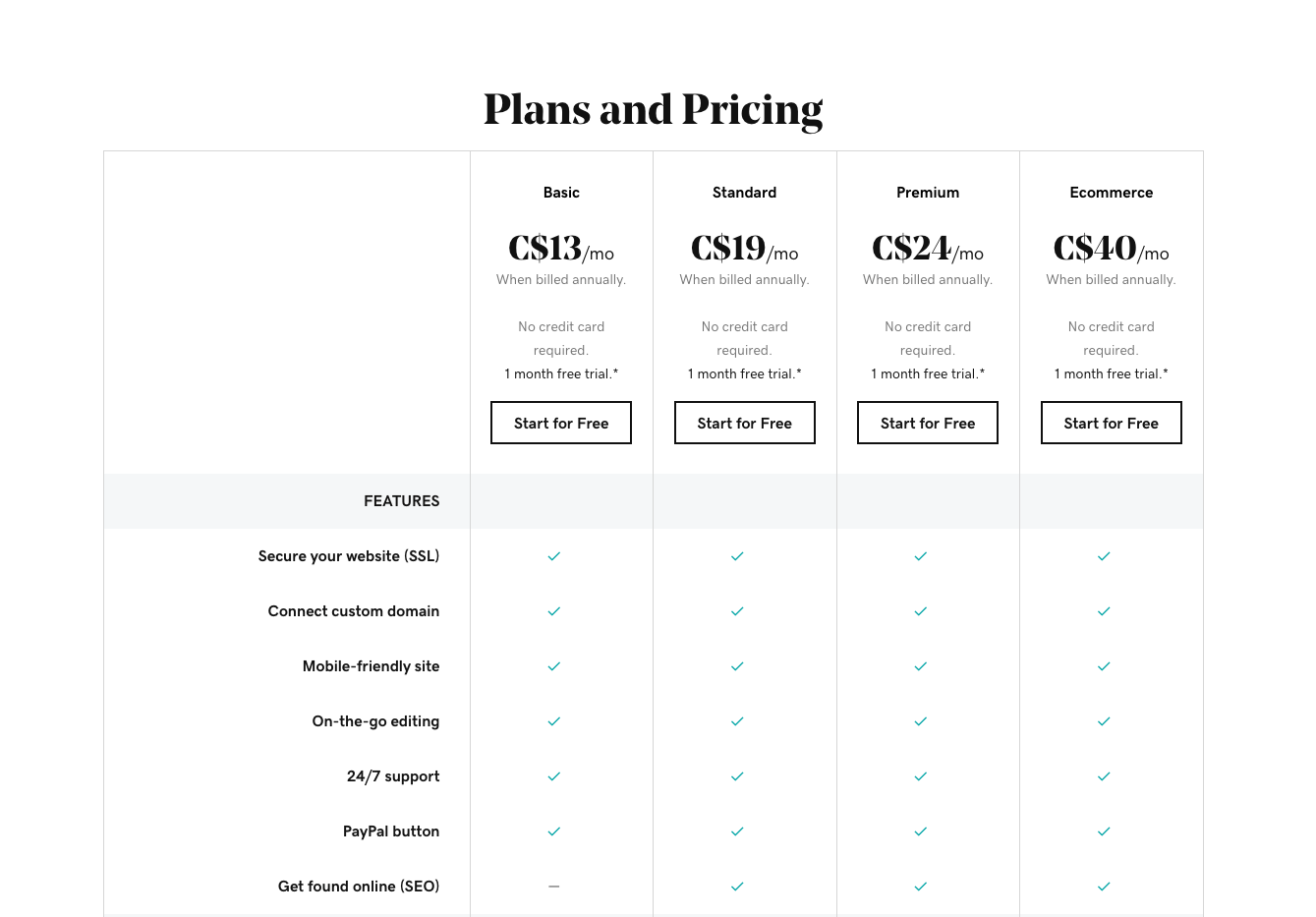Click the SSL checkmark in Basic column
The height and width of the screenshot is (917, 1316).
coord(554,556)
